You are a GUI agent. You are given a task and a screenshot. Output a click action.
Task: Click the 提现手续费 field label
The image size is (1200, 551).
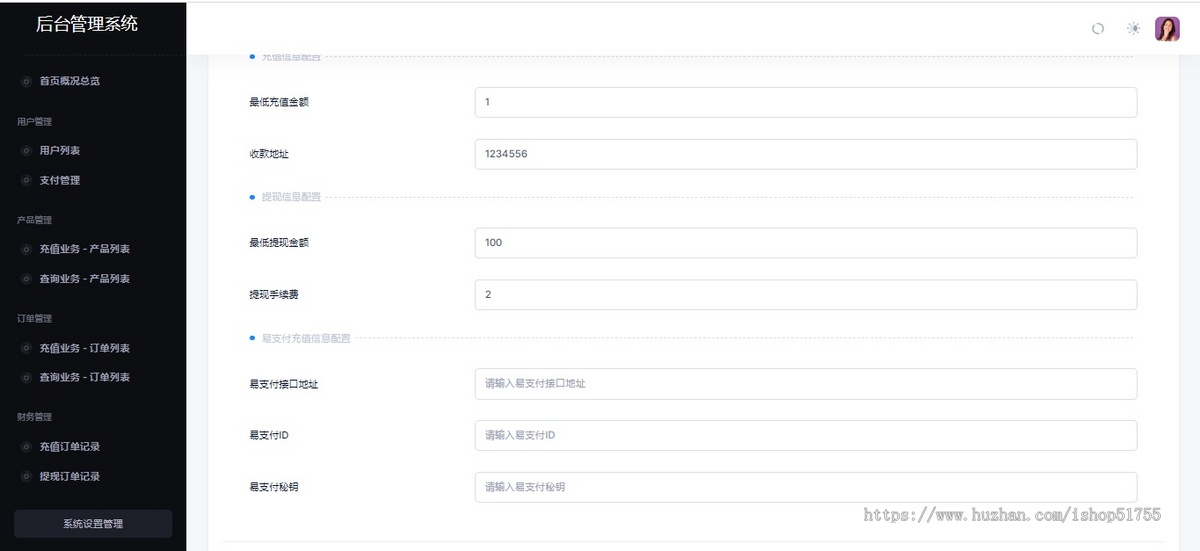click(274, 295)
